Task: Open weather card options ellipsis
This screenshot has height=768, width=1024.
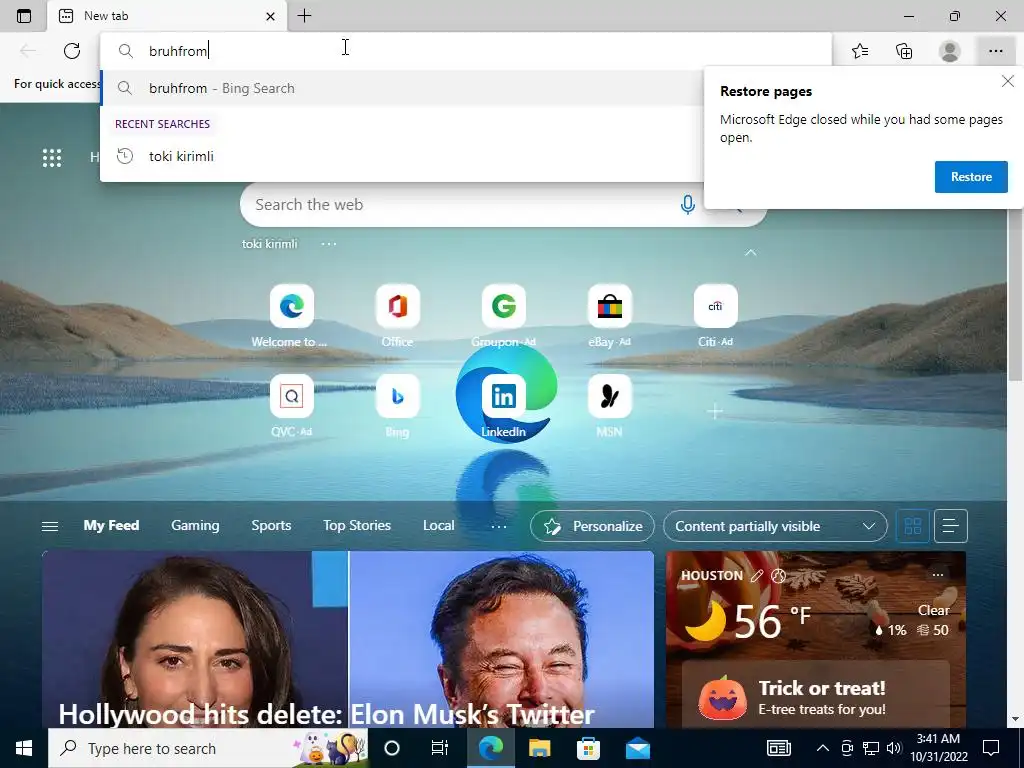Action: 938,575
